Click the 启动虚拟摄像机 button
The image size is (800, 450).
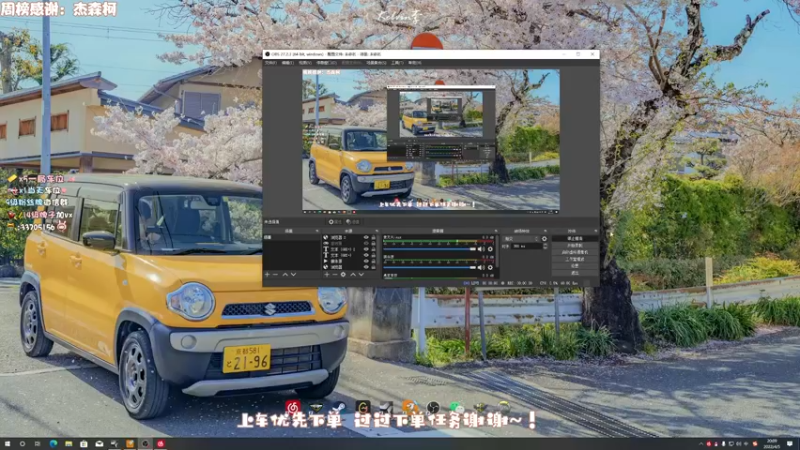pyautogui.click(x=575, y=252)
